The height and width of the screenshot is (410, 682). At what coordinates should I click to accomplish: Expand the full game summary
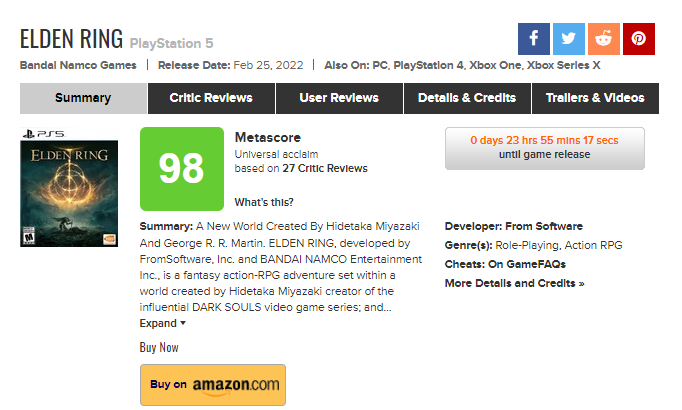162,324
